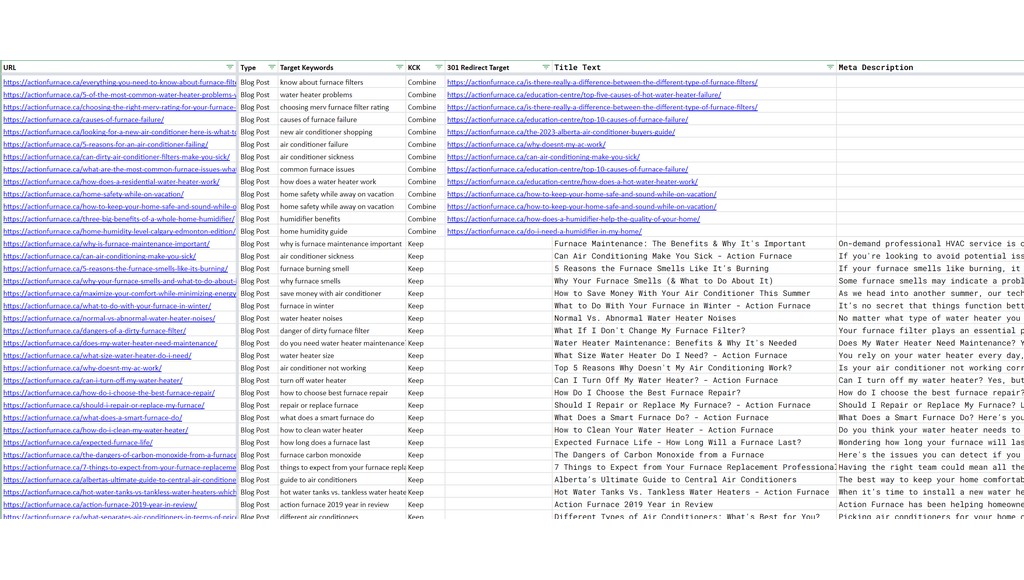This screenshot has height=580, width=1024.
Task: Follow redirect link how-does-a-humidifier-help-the-quality-of-your-home
Action: point(573,219)
